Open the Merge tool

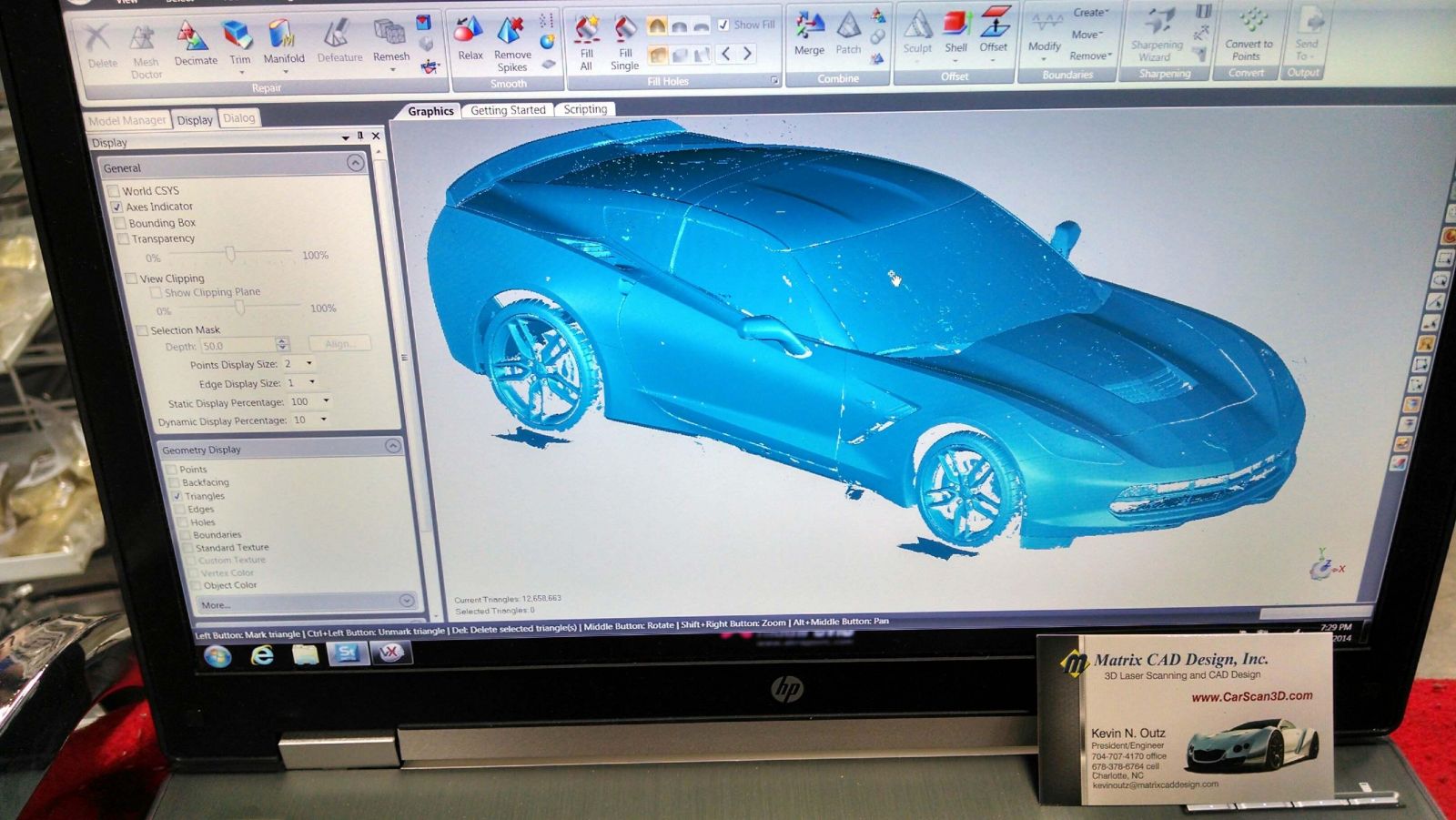(809, 29)
